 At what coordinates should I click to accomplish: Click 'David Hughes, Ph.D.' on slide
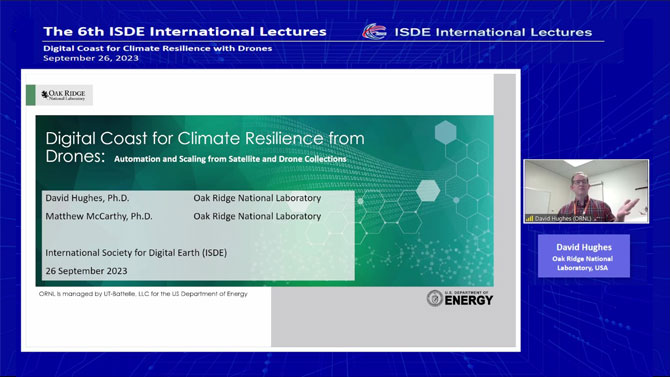(88, 198)
